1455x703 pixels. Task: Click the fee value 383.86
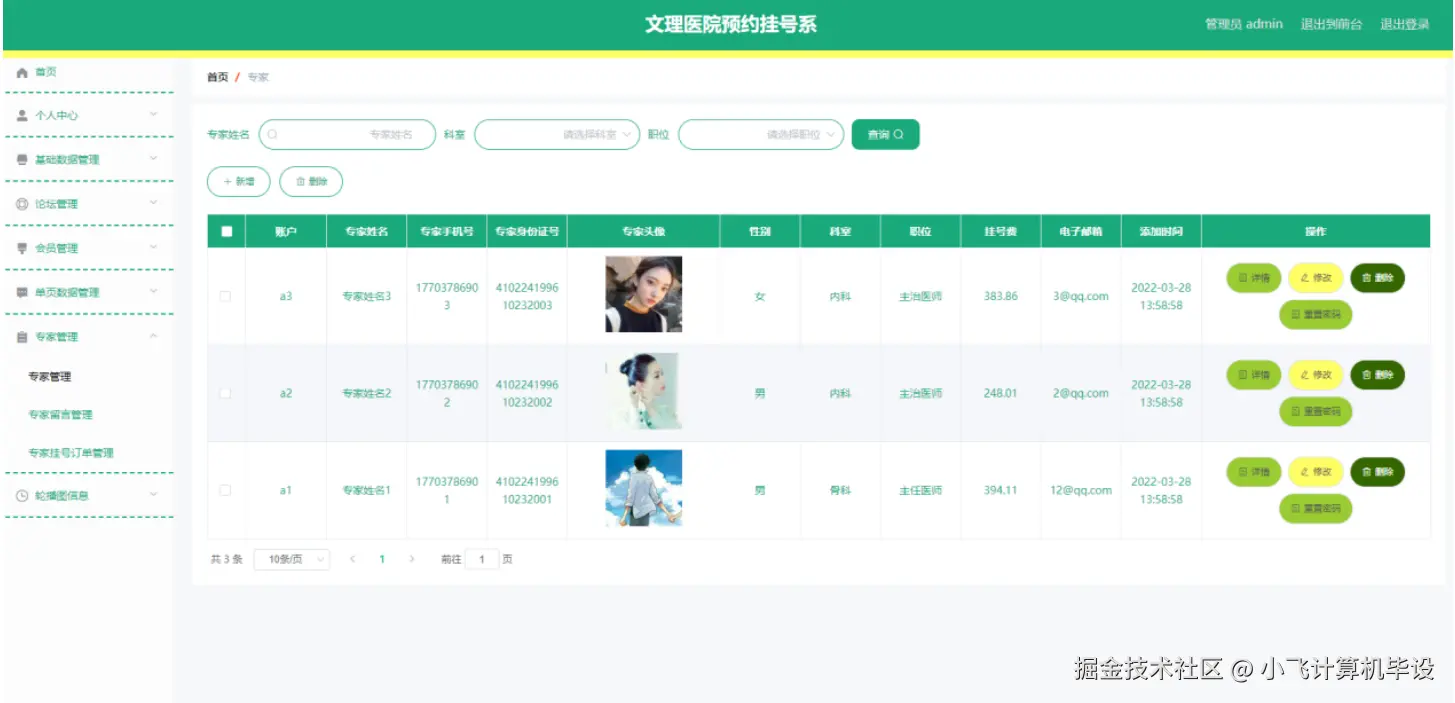point(1000,297)
